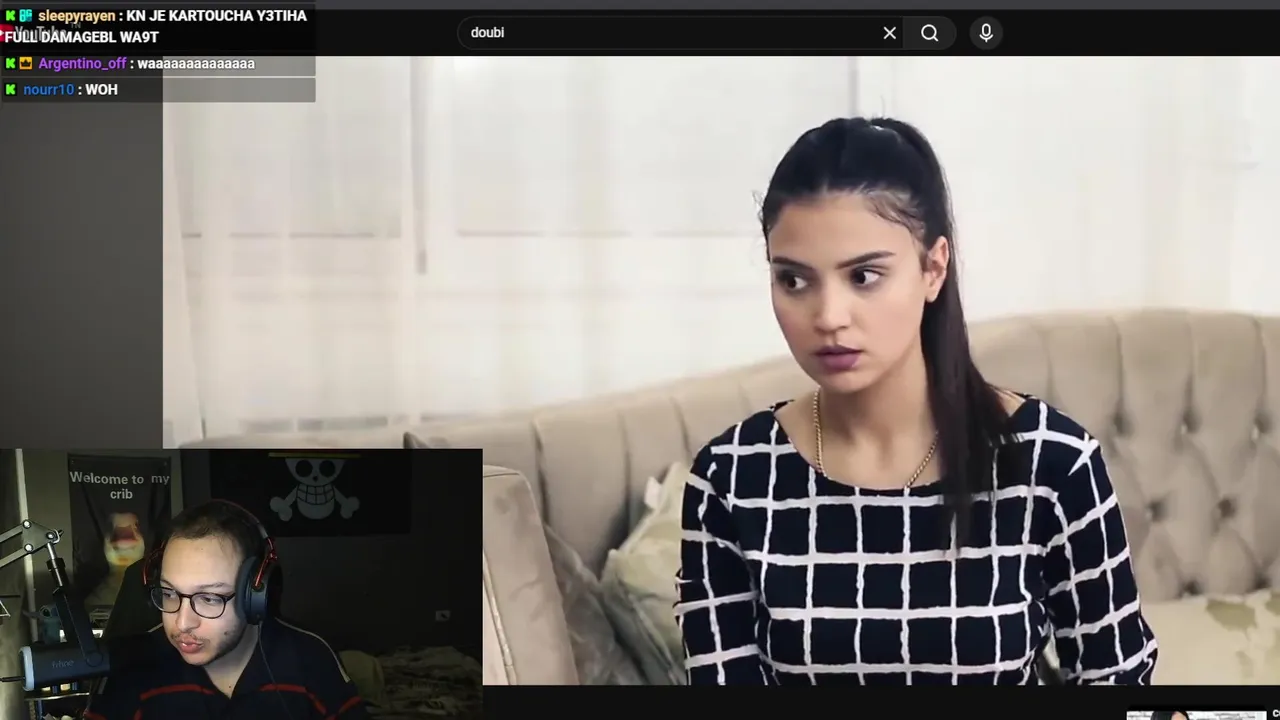Viewport: 1280px width, 720px height.
Task: Click the Kick badge beside nourr10
Action: point(10,89)
